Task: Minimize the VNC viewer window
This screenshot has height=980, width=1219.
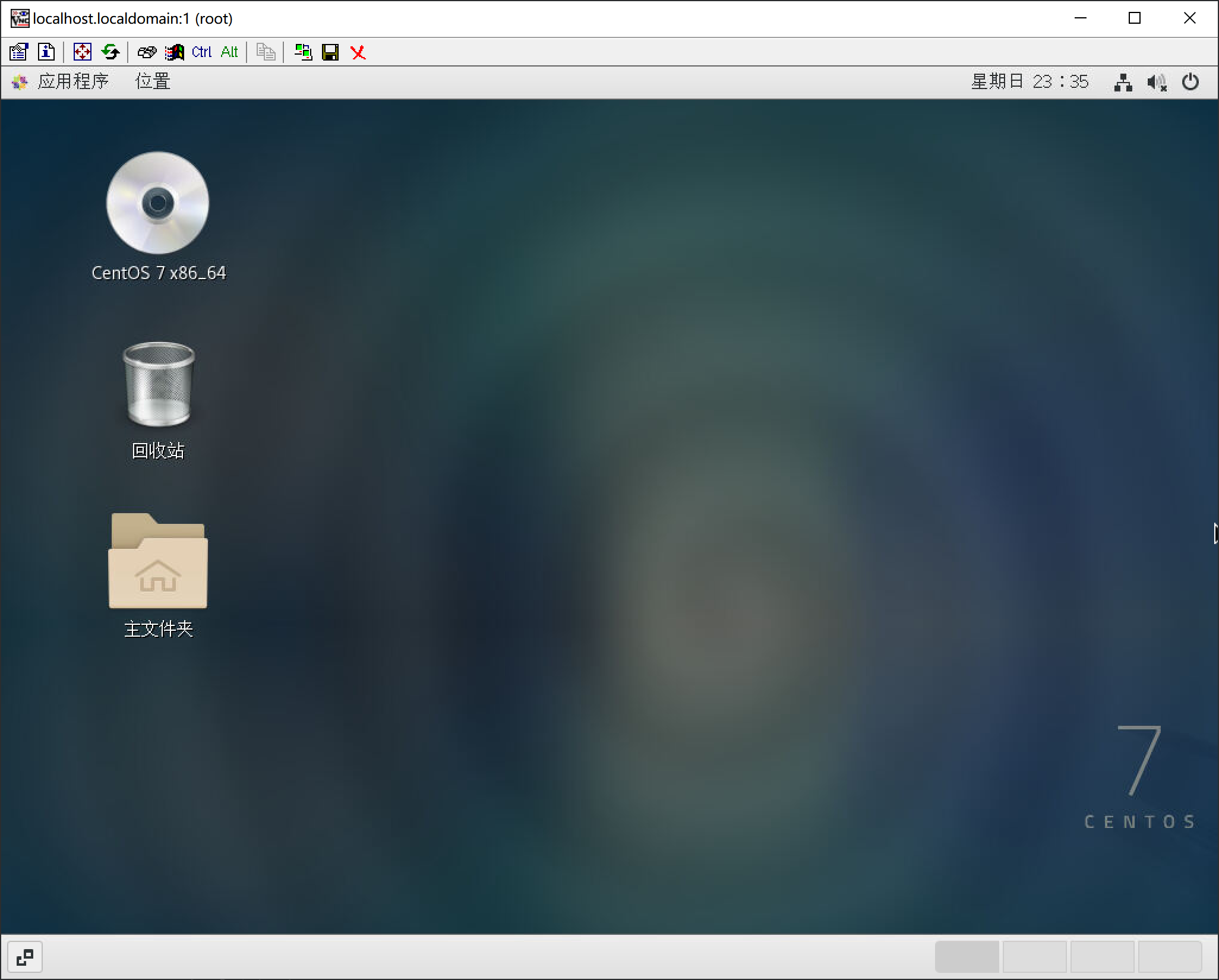Action: 1081,18
